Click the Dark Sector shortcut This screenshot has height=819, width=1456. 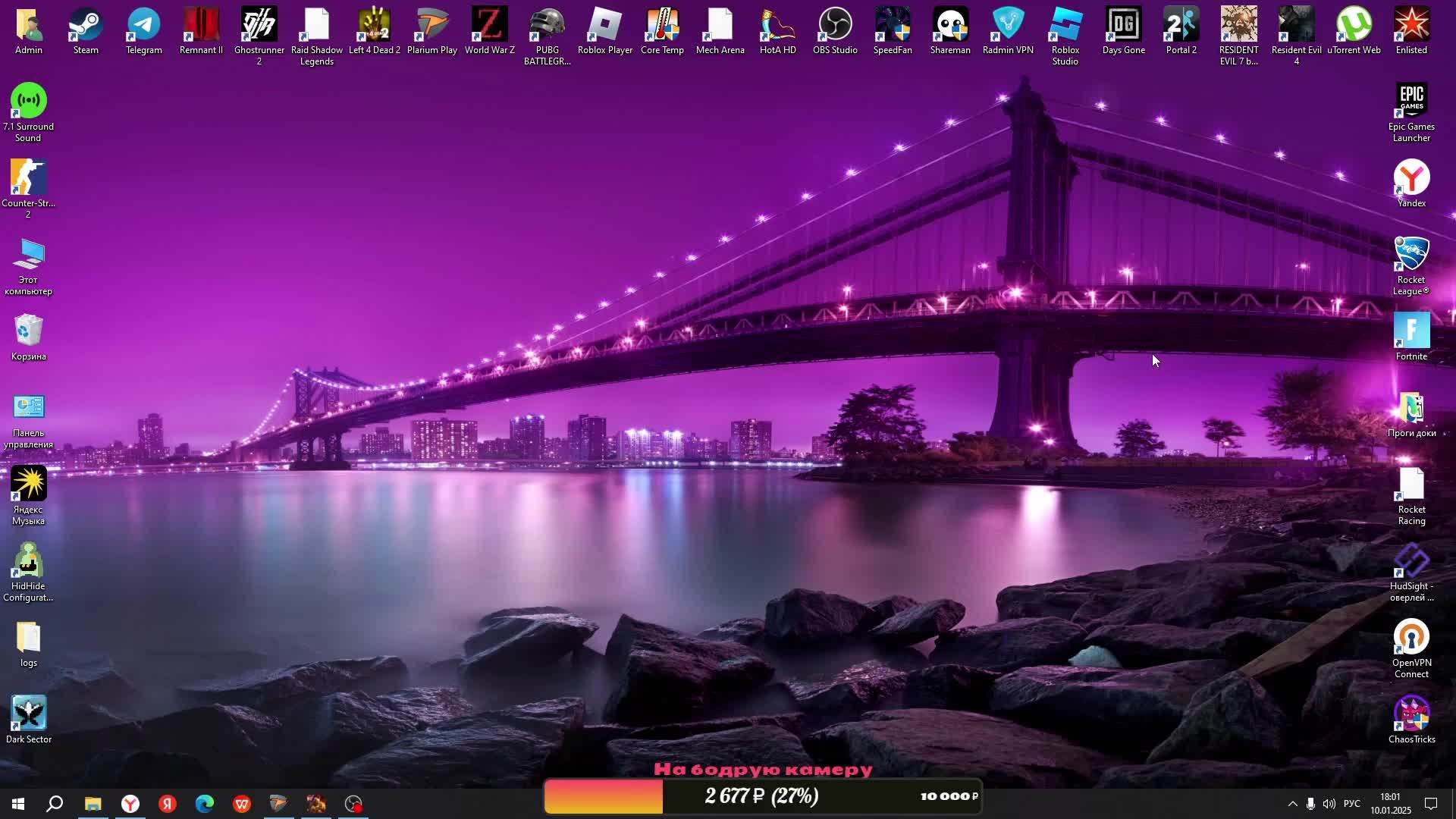[x=29, y=720]
